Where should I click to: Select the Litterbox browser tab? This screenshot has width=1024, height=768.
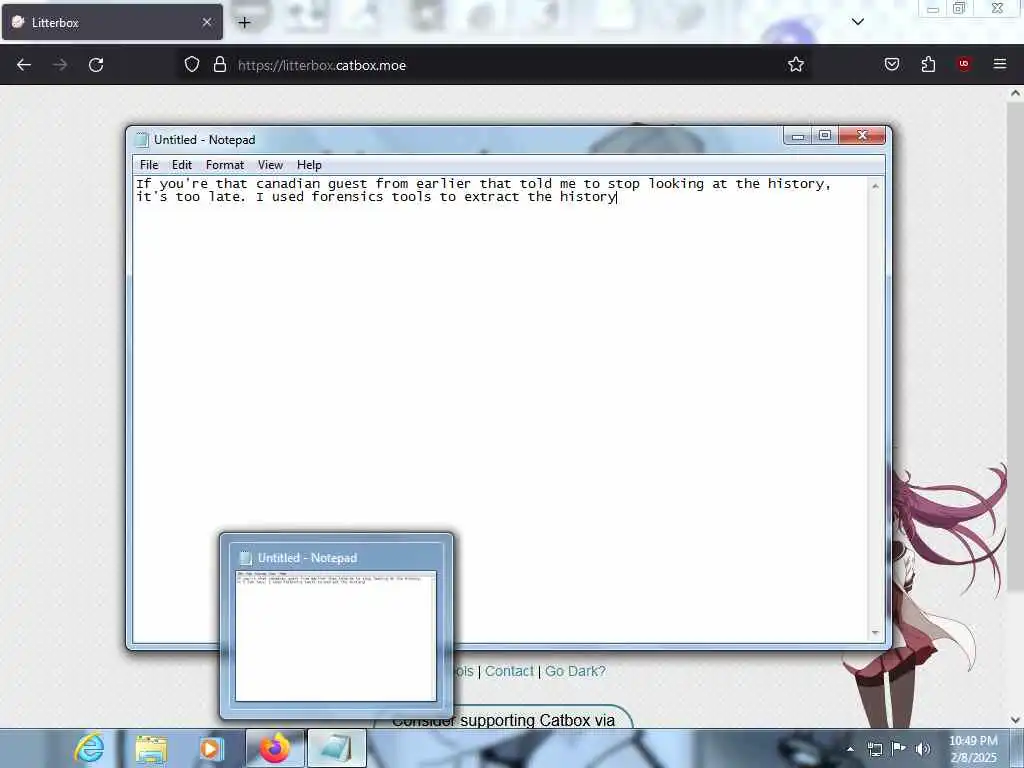click(x=112, y=22)
